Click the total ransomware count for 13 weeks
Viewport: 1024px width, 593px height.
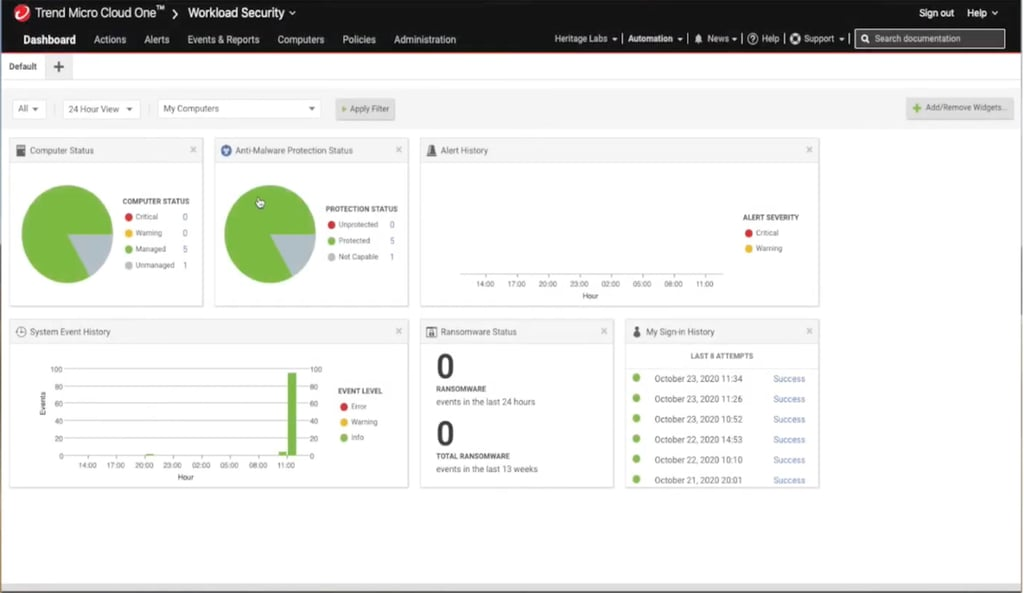(x=445, y=434)
